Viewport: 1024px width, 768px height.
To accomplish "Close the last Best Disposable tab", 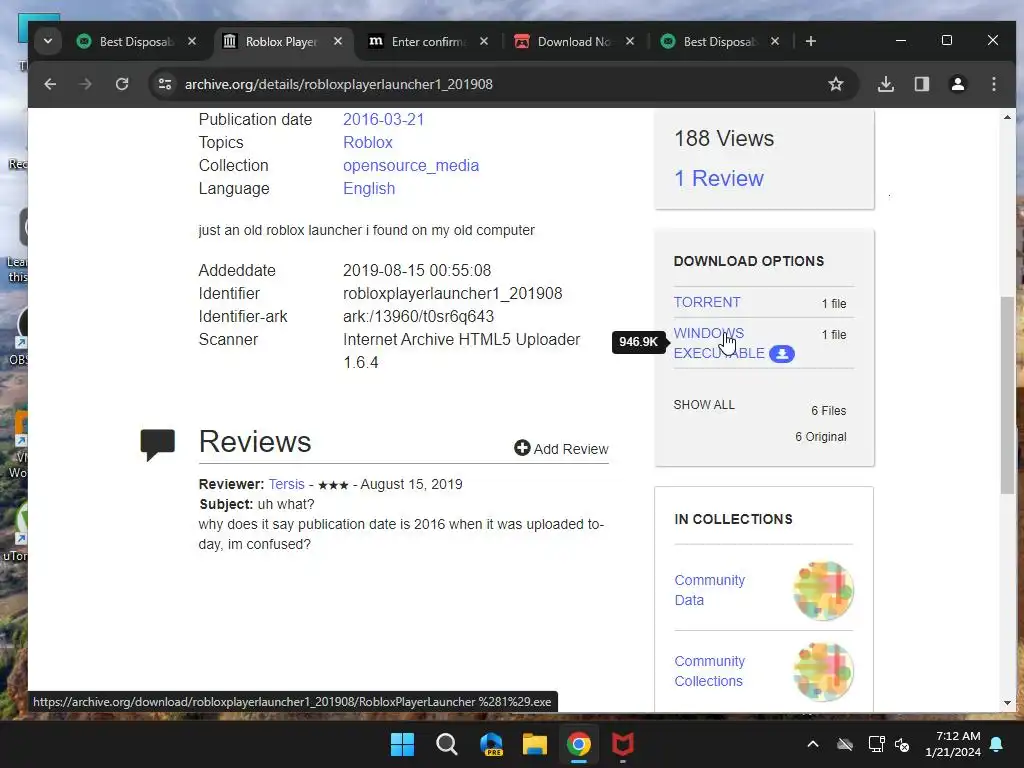I will pyautogui.click(x=775, y=41).
